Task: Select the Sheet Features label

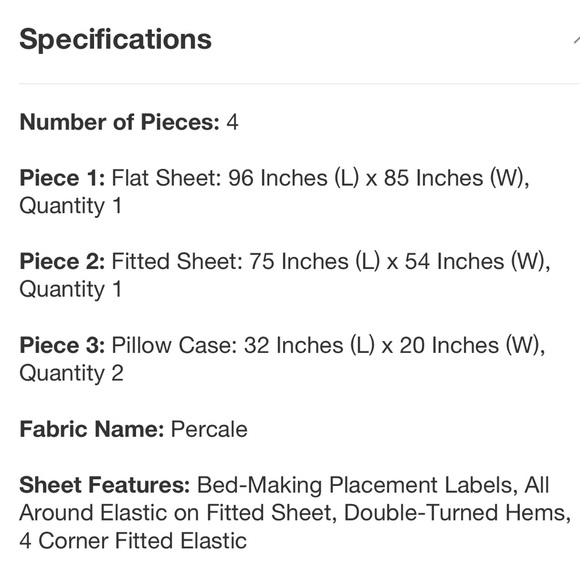Action: click(x=105, y=485)
